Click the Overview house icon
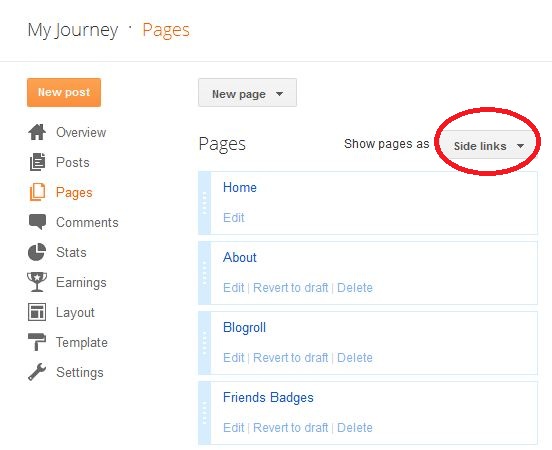The height and width of the screenshot is (450, 552). tap(37, 132)
